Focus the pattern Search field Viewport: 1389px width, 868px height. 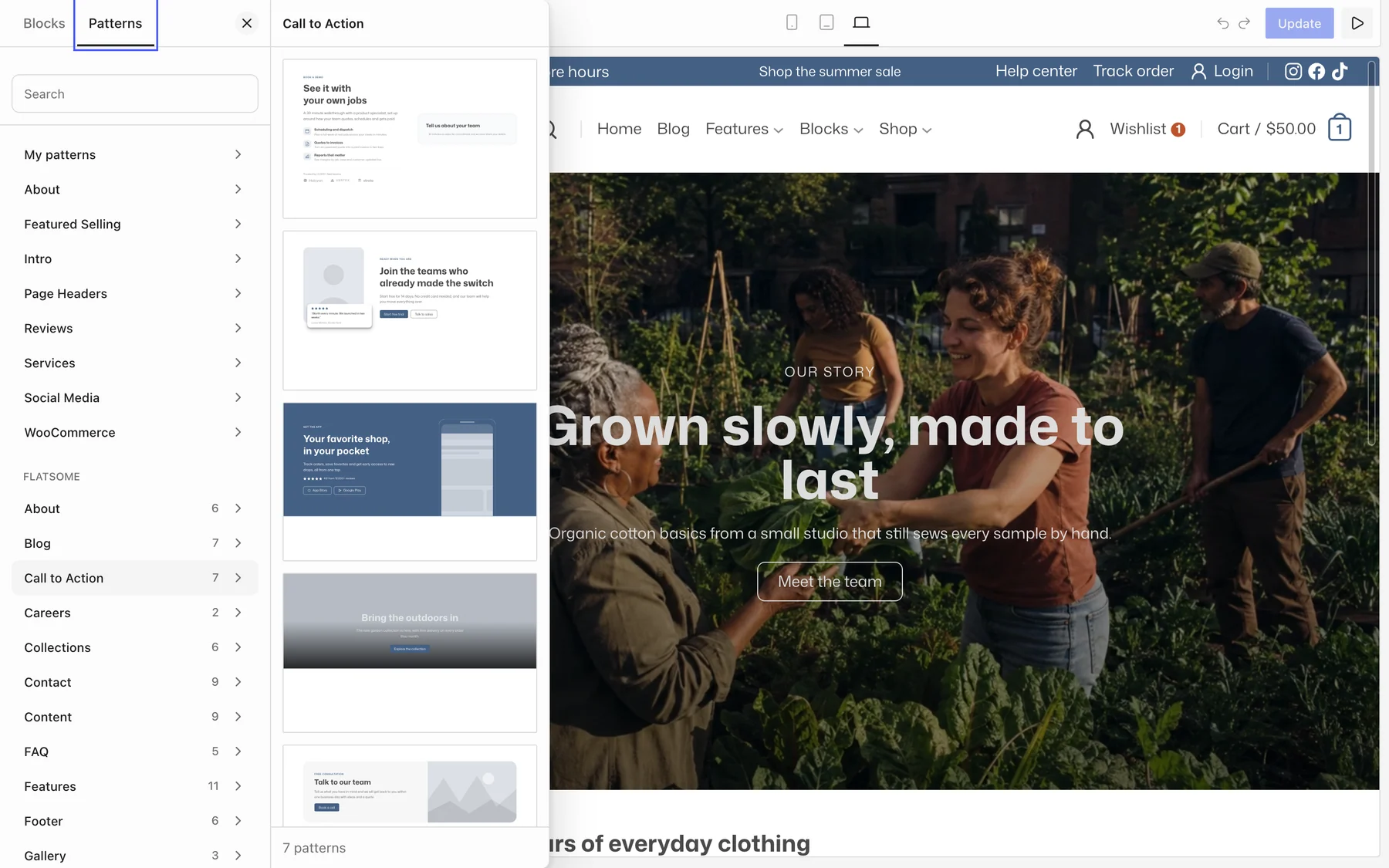(x=135, y=93)
